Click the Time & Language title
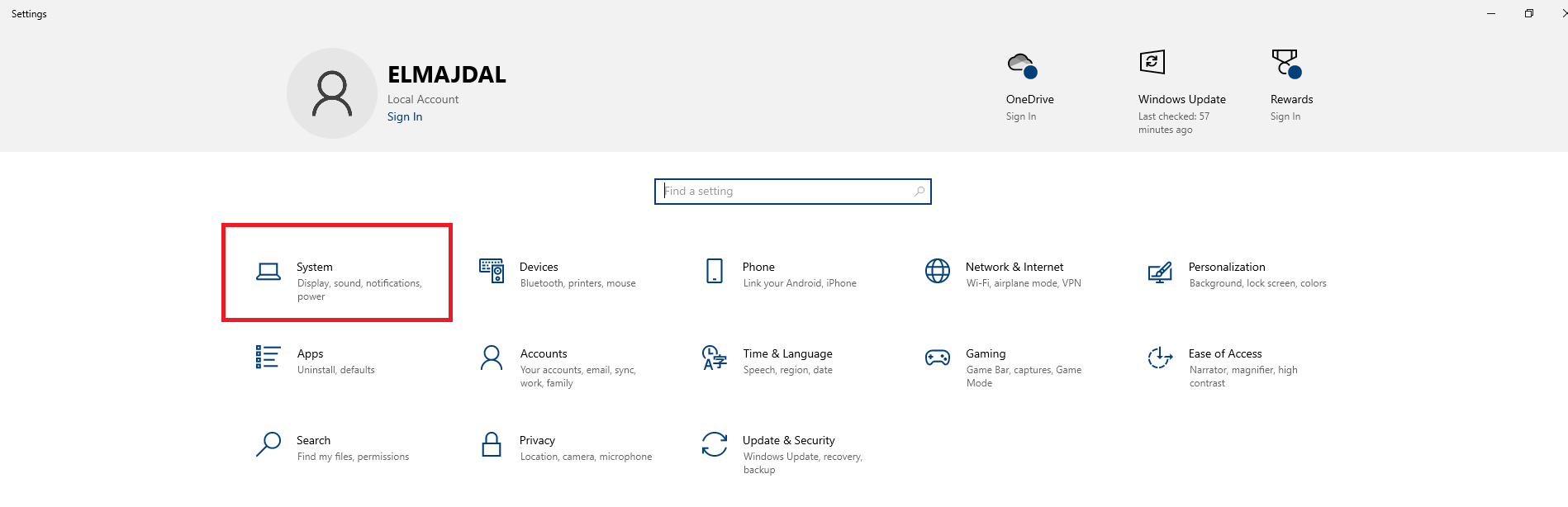 [787, 353]
